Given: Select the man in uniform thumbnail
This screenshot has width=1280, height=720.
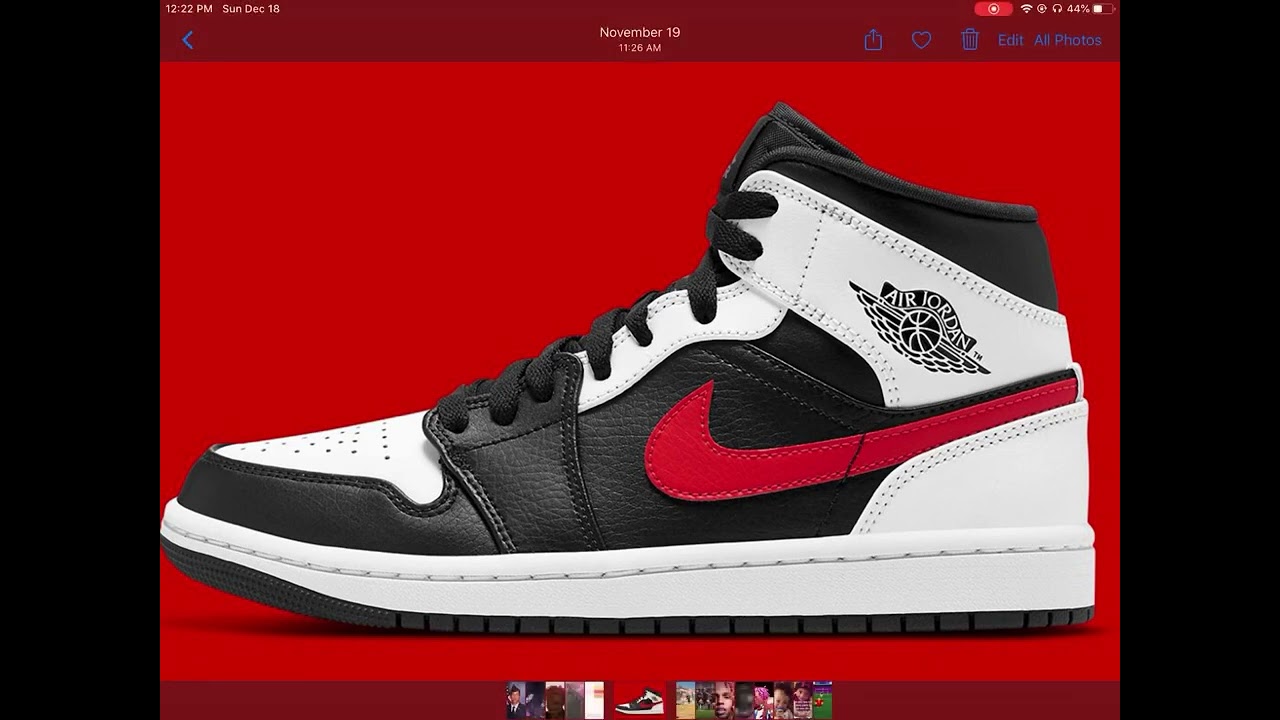Looking at the screenshot, I should (516, 700).
